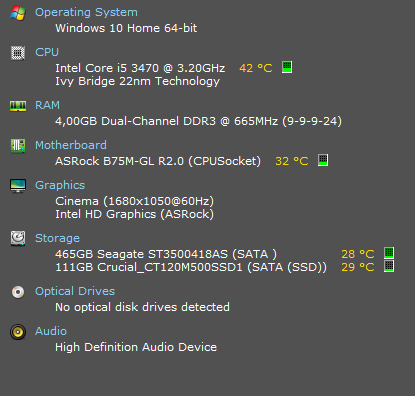Click the Storage hard drive icon
This screenshot has height=396, width=415.
point(18,239)
